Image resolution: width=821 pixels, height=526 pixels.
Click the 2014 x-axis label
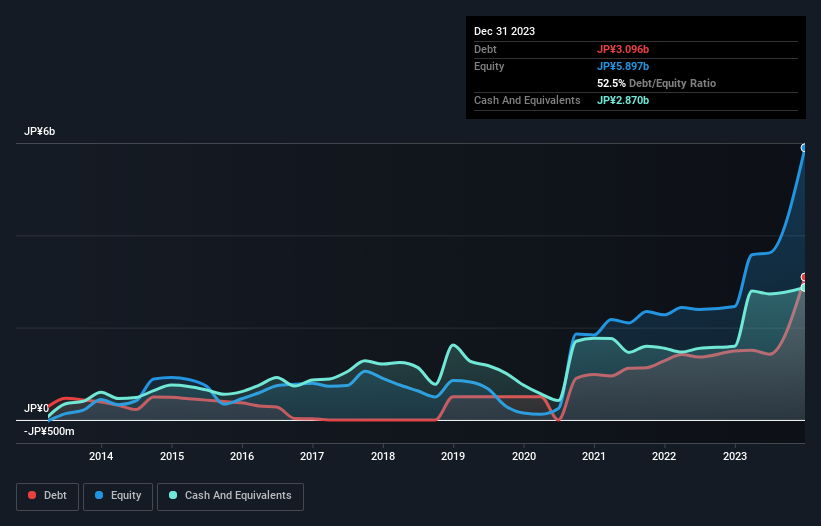tap(101, 456)
